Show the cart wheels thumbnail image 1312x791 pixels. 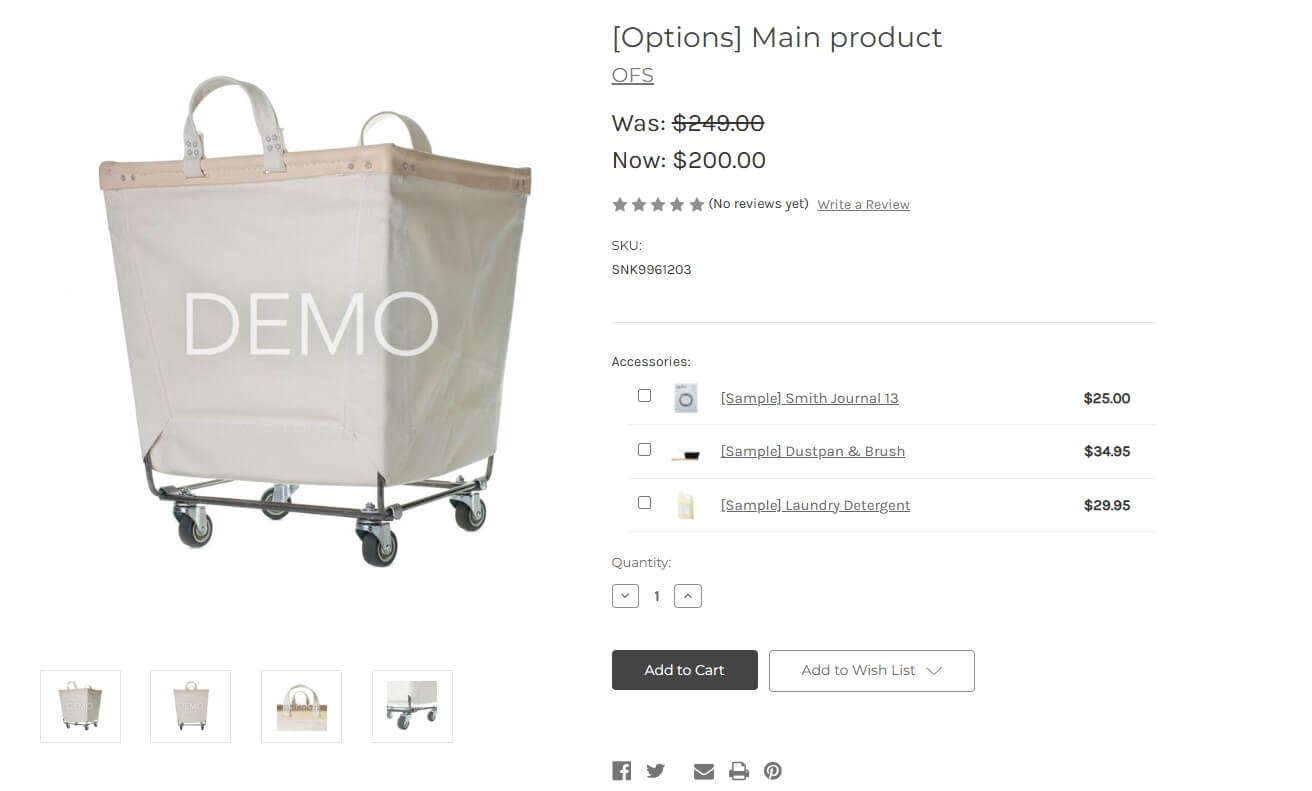pos(412,706)
